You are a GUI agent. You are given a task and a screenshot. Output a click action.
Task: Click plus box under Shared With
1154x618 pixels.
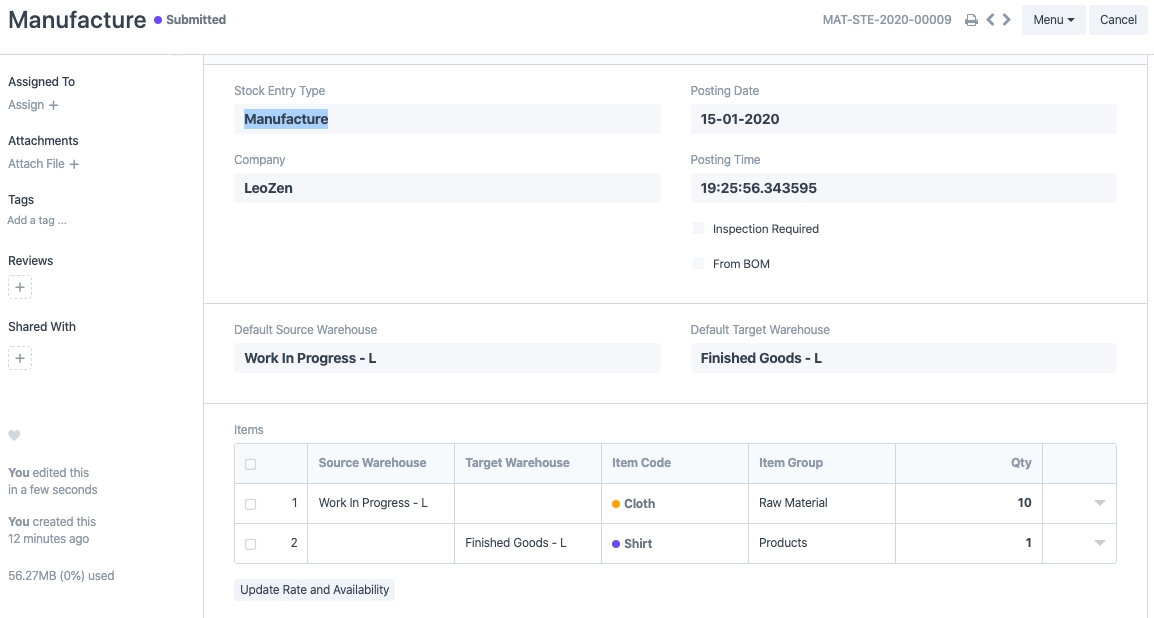tap(20, 358)
